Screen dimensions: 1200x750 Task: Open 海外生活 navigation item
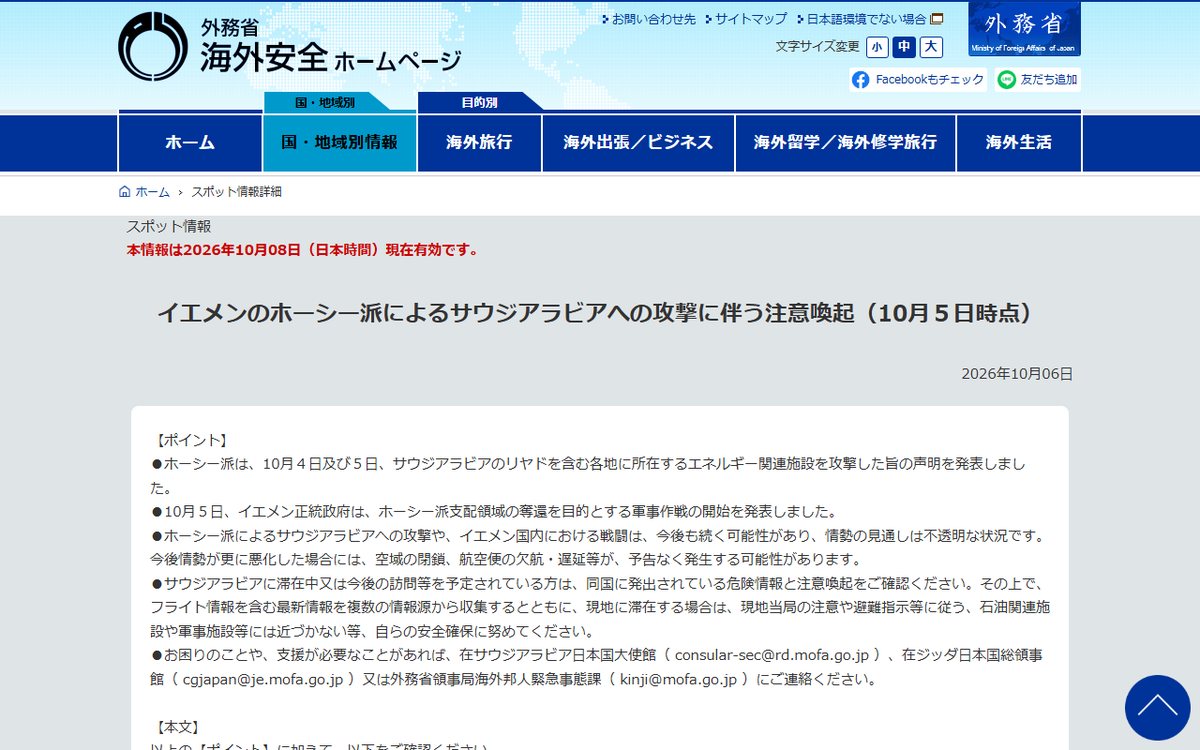[1019, 142]
